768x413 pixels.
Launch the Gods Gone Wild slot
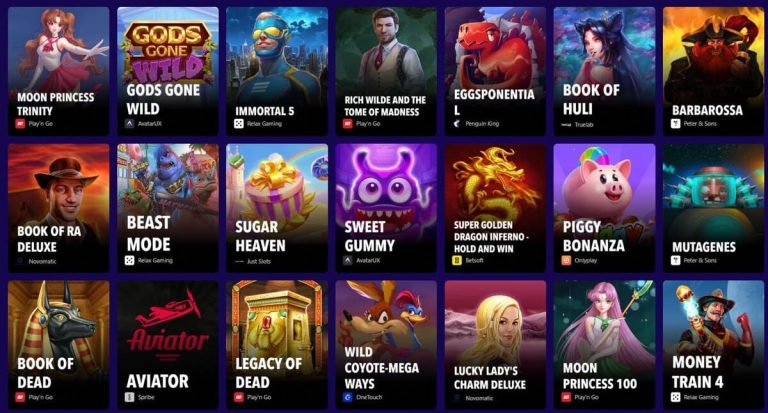click(x=168, y=71)
